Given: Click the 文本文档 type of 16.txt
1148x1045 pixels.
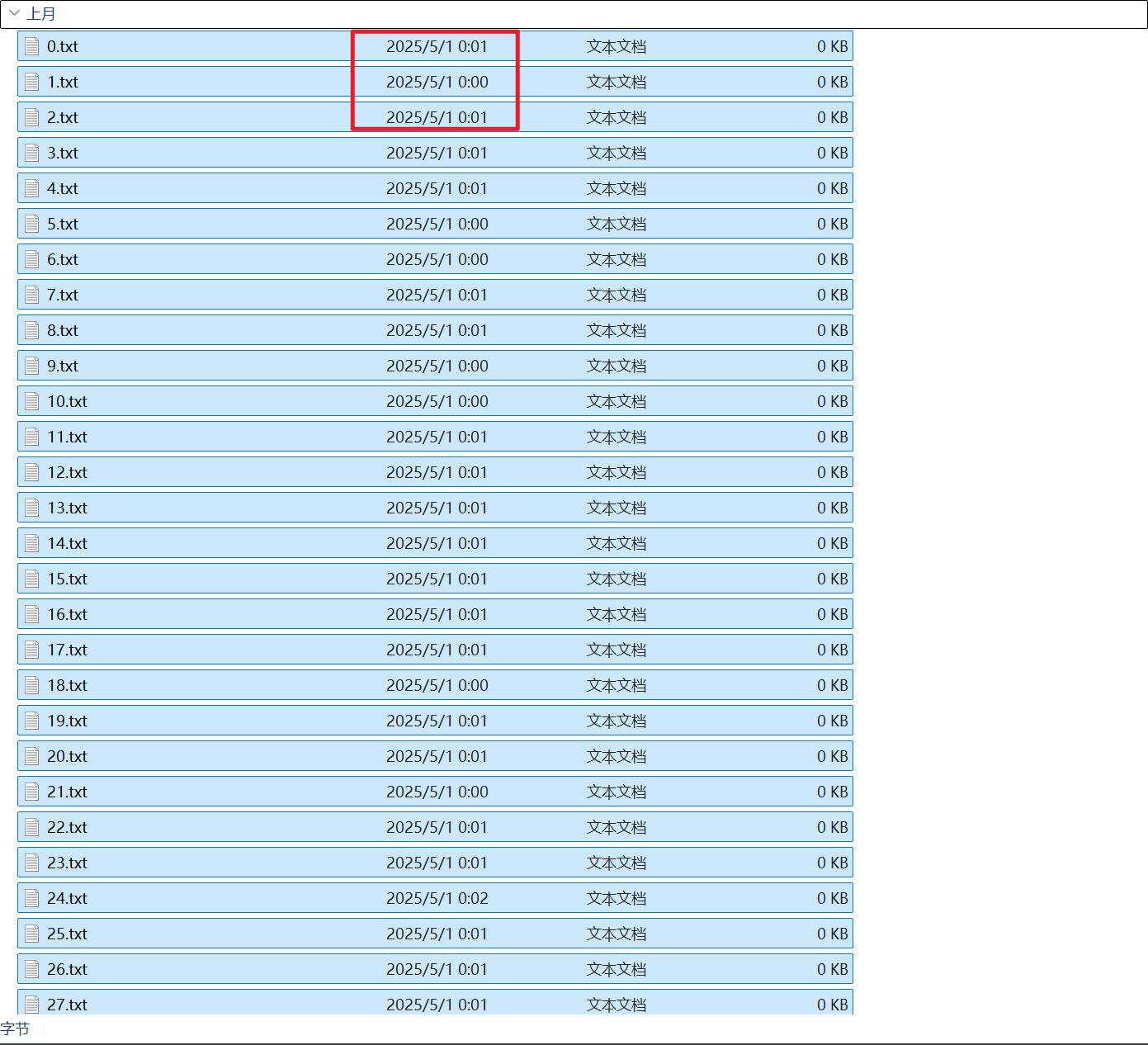Looking at the screenshot, I should click(x=617, y=614).
